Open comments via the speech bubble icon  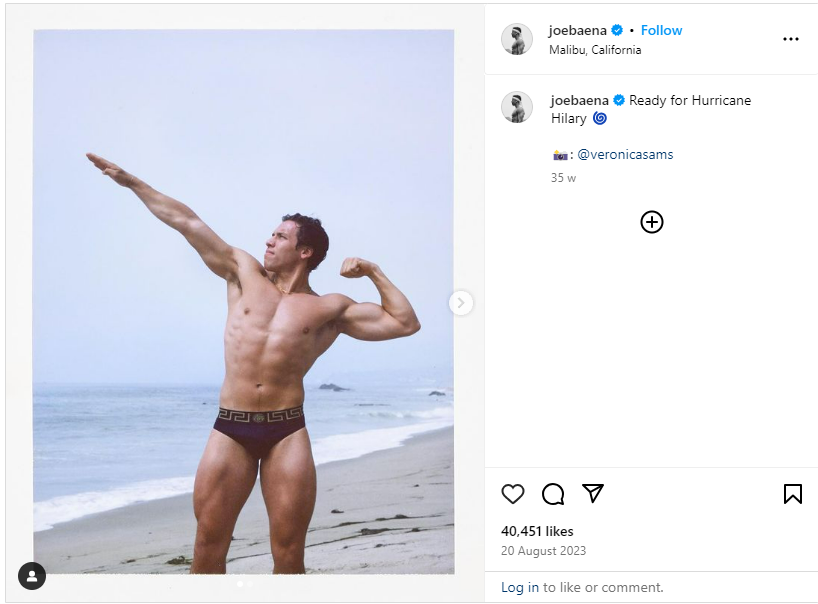[553, 494]
